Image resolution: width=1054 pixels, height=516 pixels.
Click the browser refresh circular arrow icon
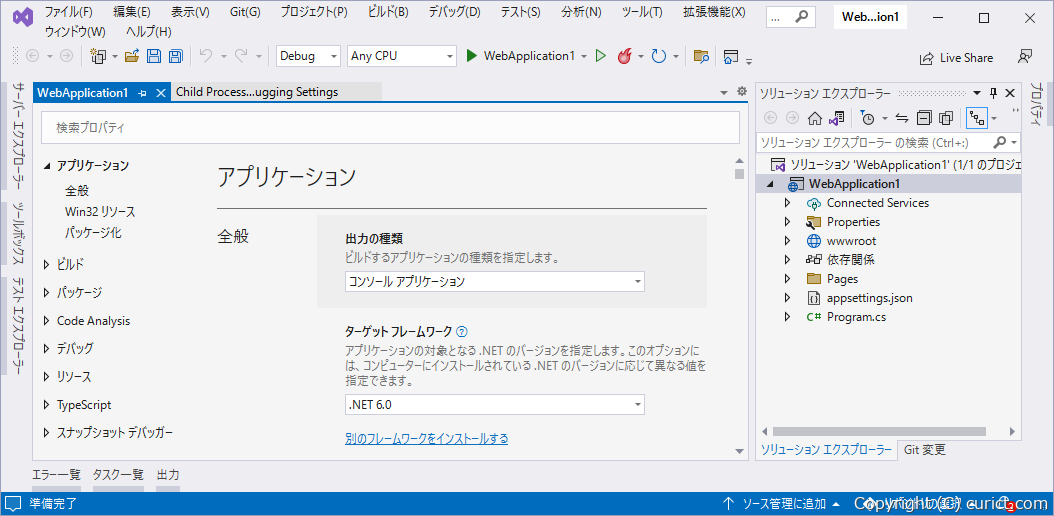[659, 56]
